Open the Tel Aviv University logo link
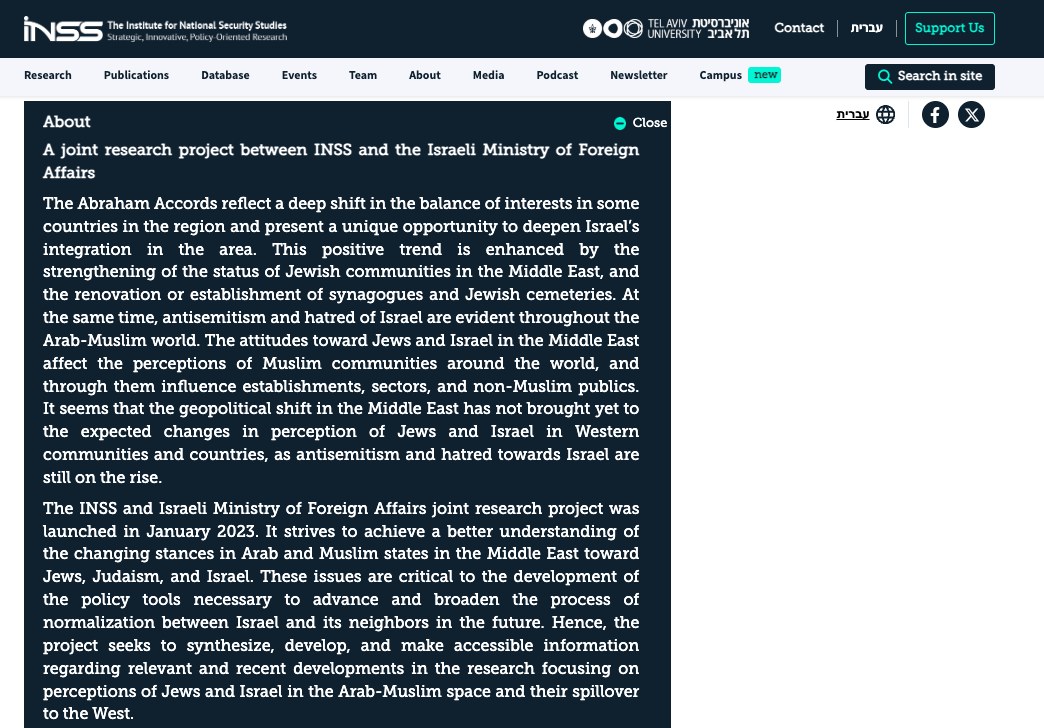This screenshot has height=728, width=1044. [666, 28]
